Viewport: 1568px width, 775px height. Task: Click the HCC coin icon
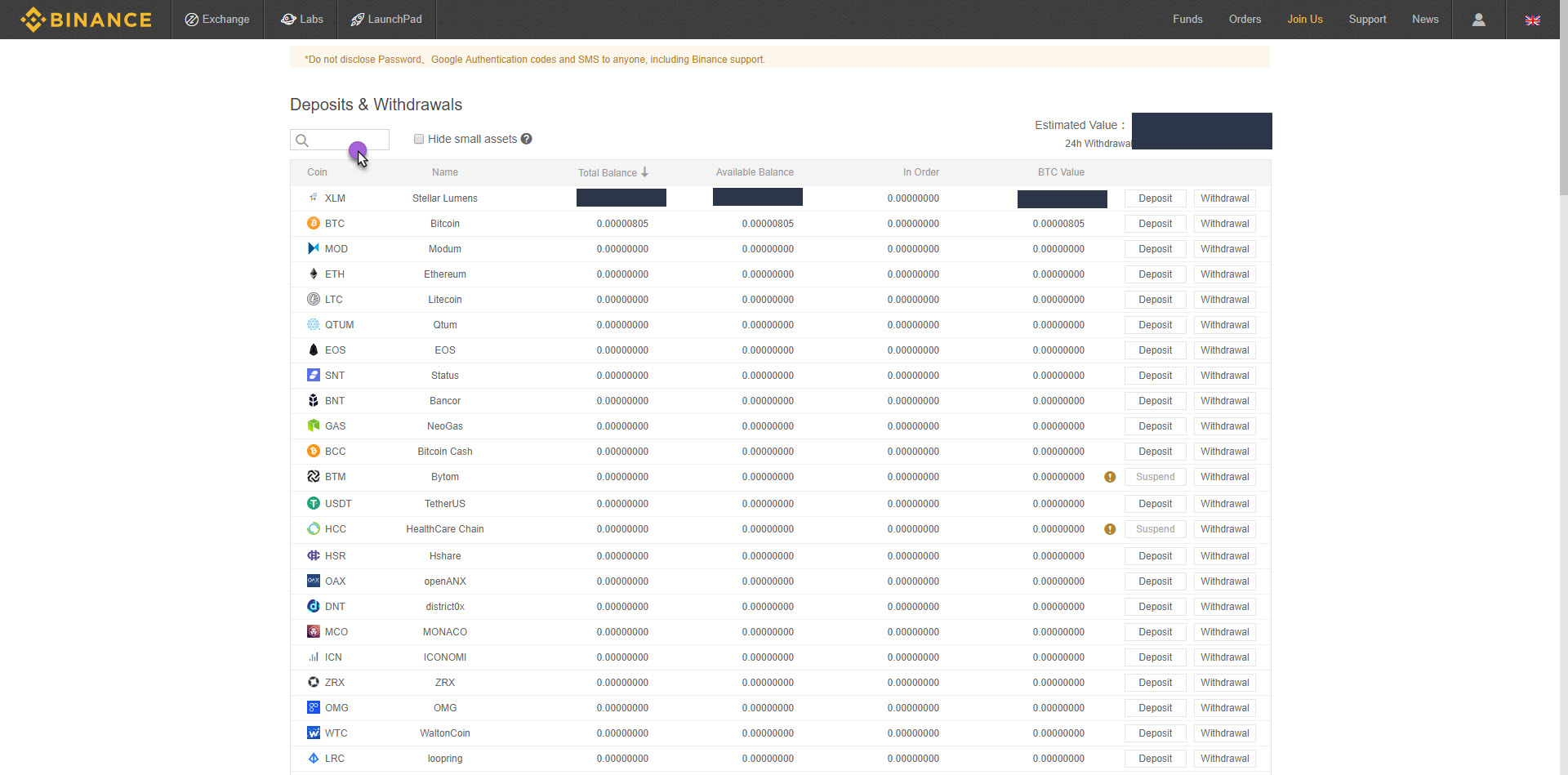click(x=314, y=528)
